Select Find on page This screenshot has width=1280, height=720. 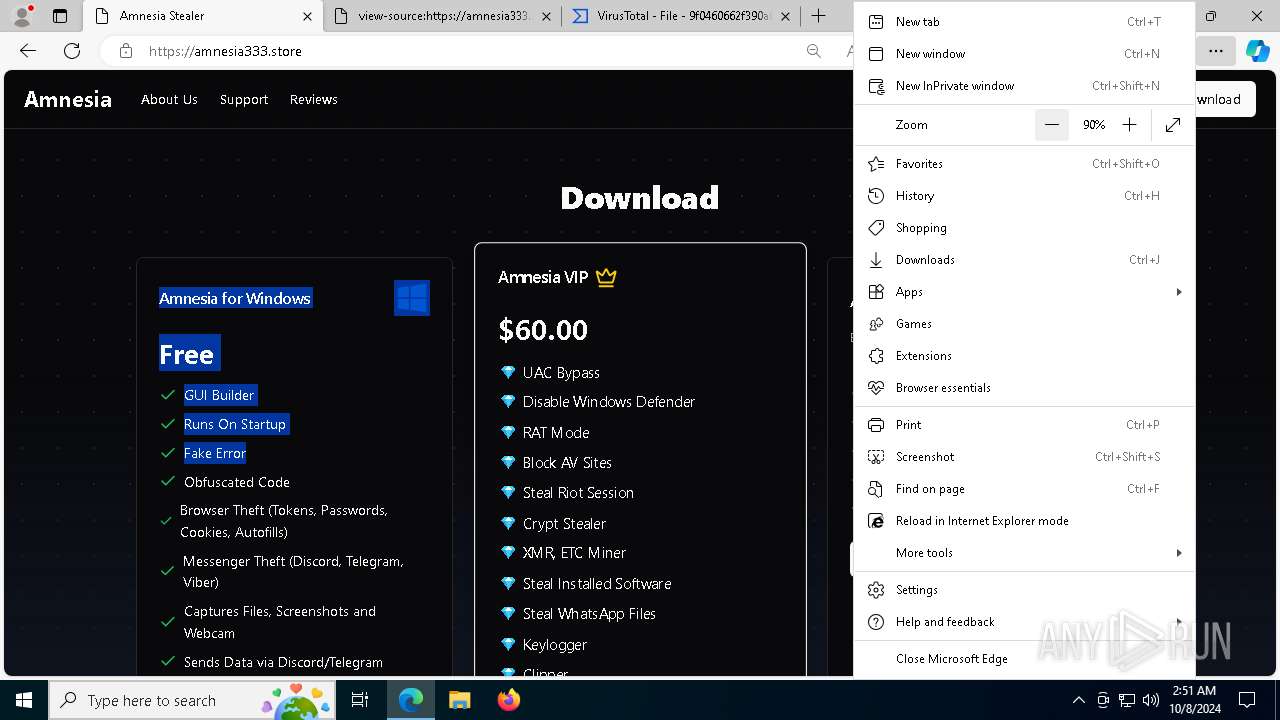[1024, 489]
